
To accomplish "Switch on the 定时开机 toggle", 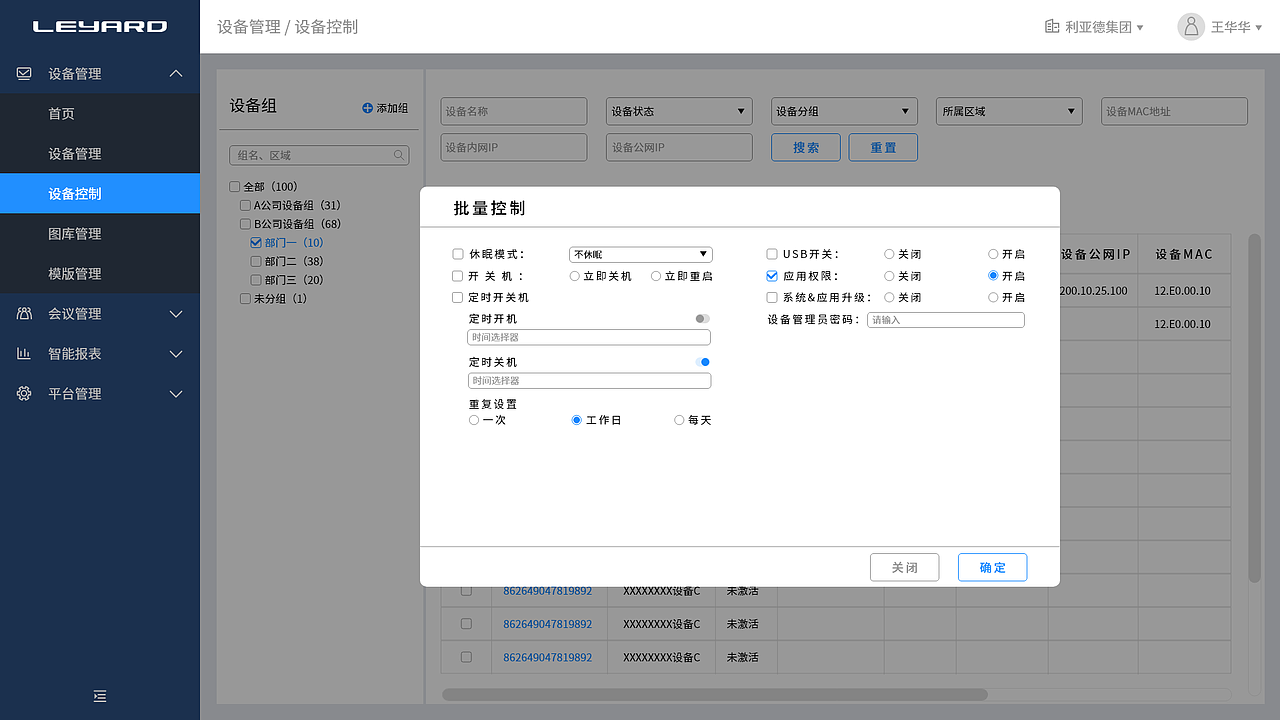I will tap(702, 319).
